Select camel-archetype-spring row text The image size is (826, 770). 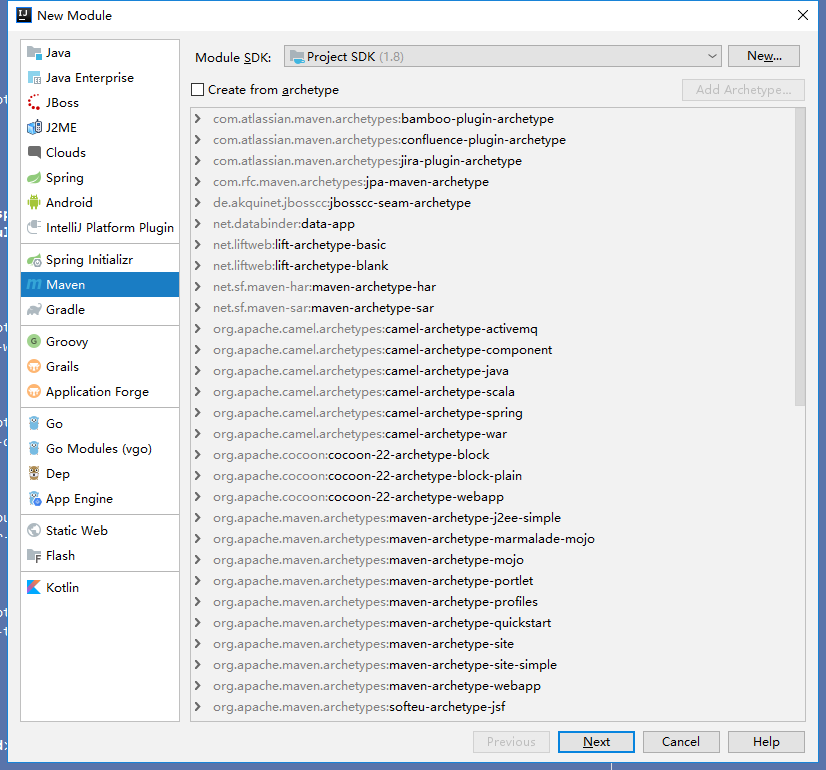(x=368, y=413)
